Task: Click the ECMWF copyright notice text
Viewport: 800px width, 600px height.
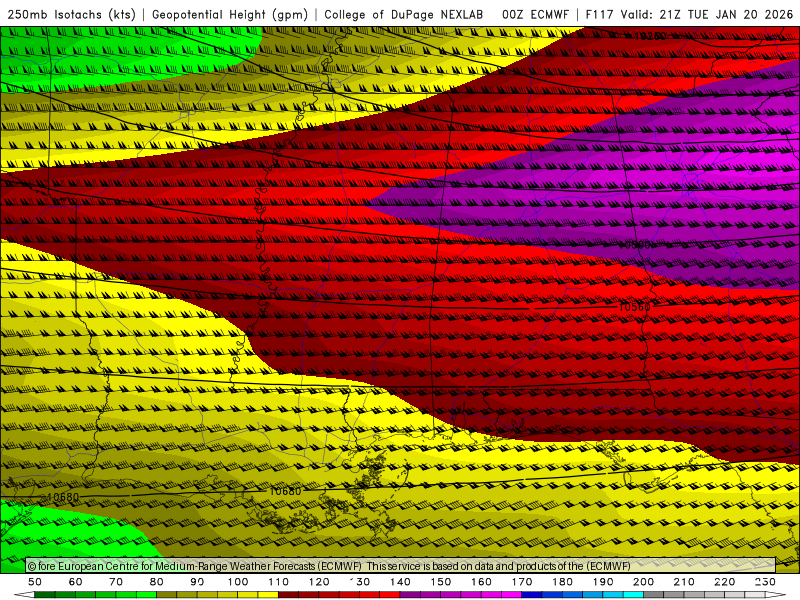Action: 329,566
